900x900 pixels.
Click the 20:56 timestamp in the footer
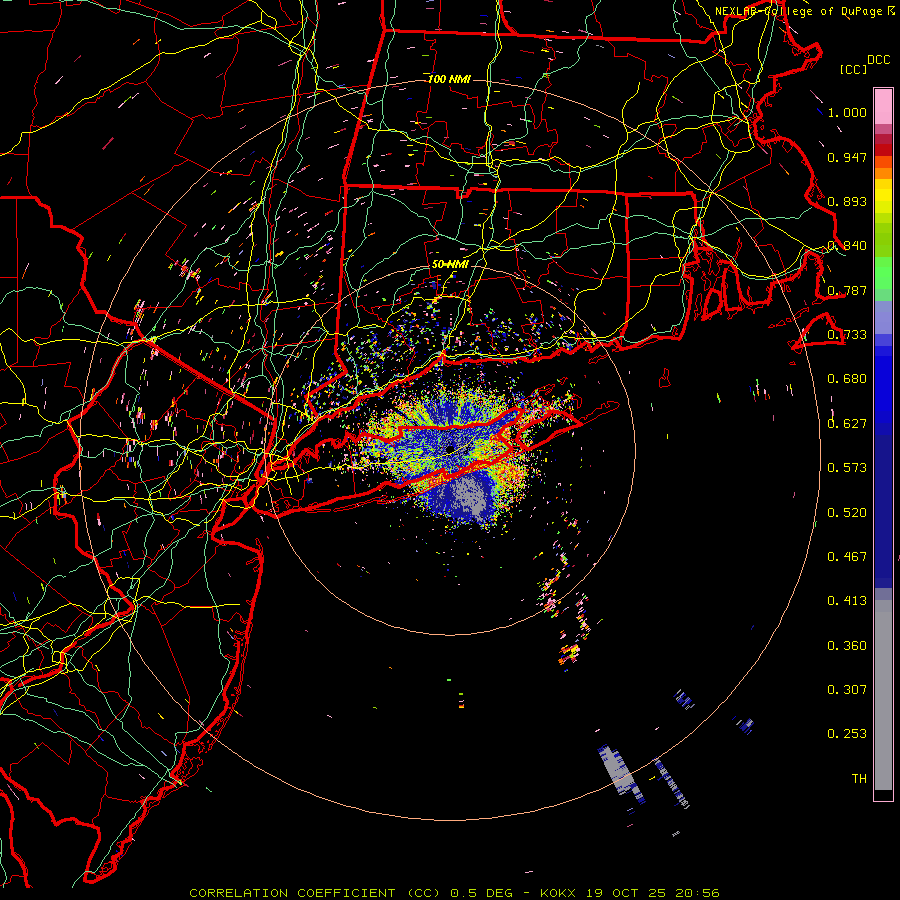click(x=698, y=893)
